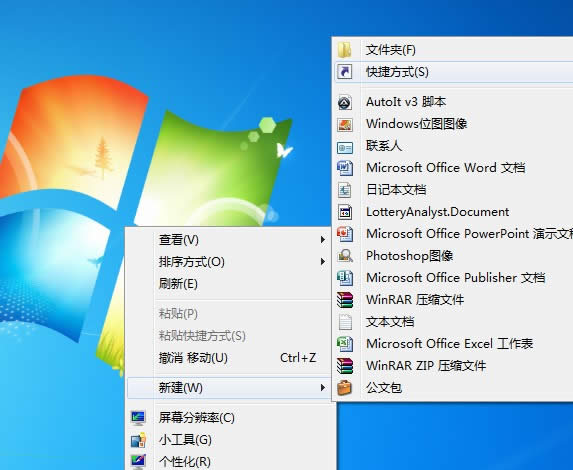Click the icon beside 个性化(R)
This screenshot has width=573, height=470.
tap(138, 462)
